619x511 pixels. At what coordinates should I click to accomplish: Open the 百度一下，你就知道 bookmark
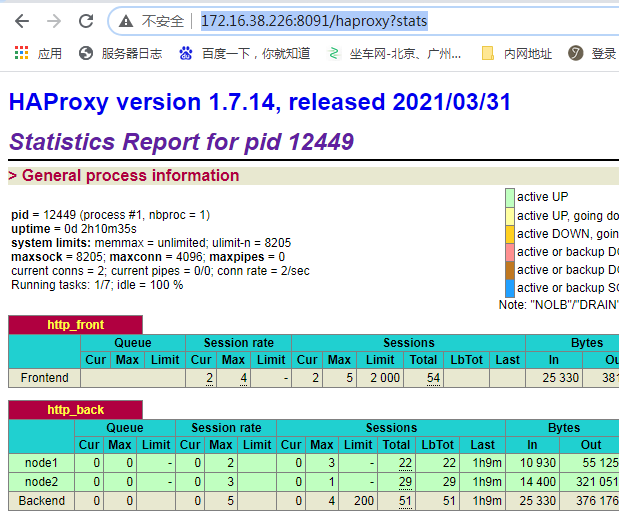pyautogui.click(x=244, y=53)
